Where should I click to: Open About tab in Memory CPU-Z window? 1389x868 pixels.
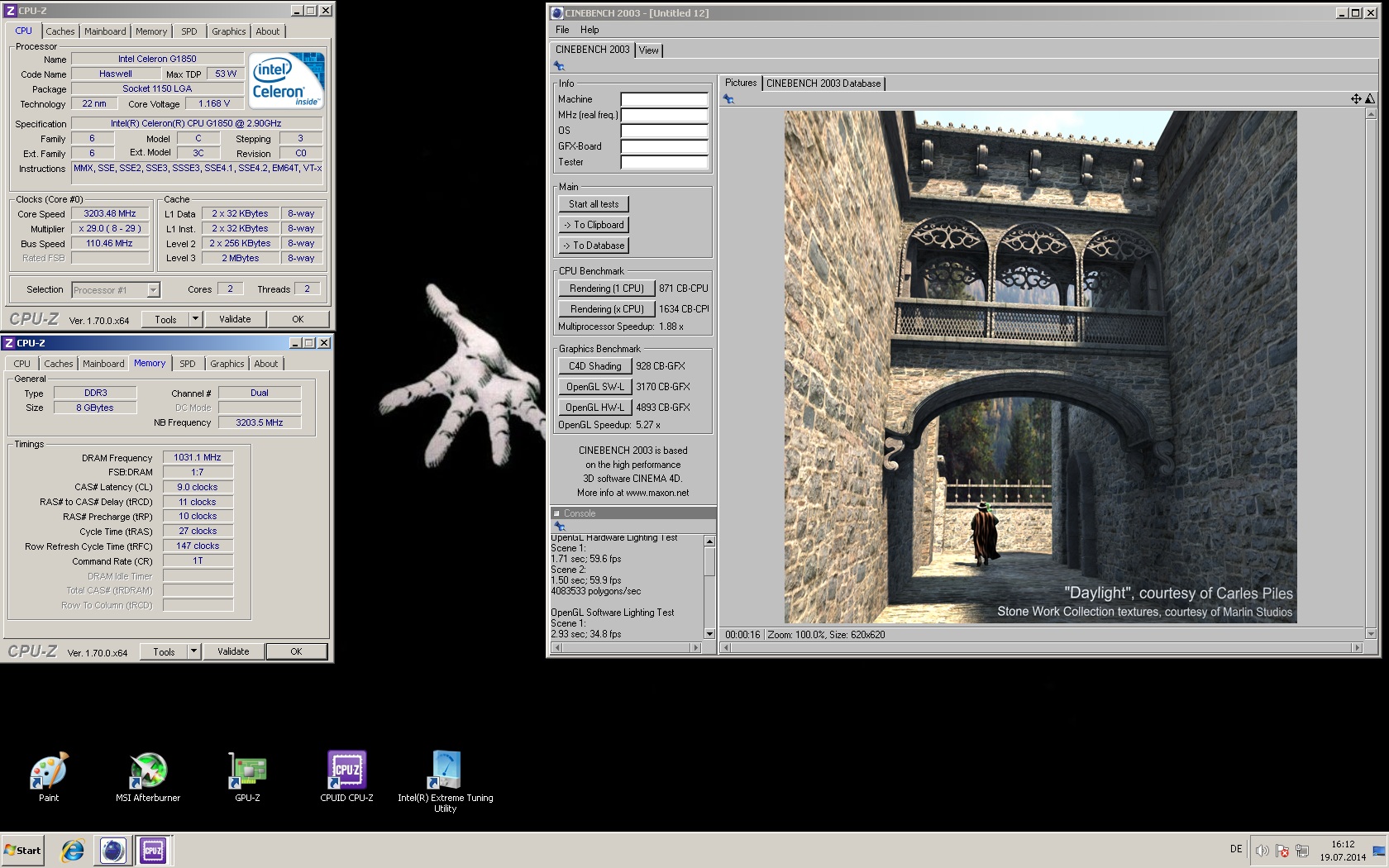(266, 364)
